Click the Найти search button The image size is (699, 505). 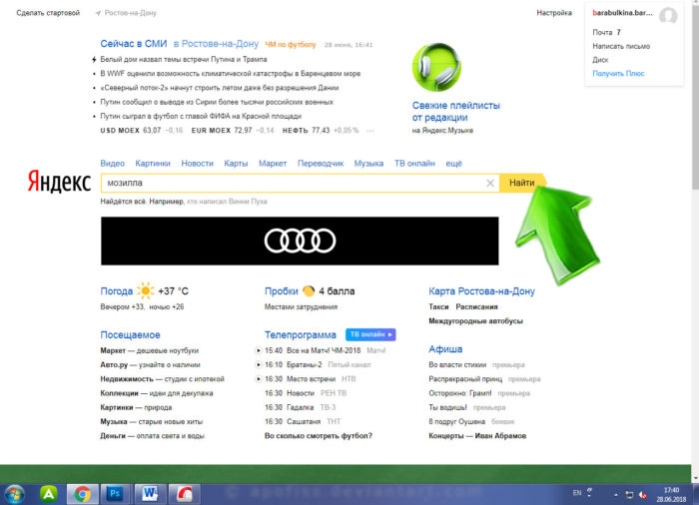[522, 183]
